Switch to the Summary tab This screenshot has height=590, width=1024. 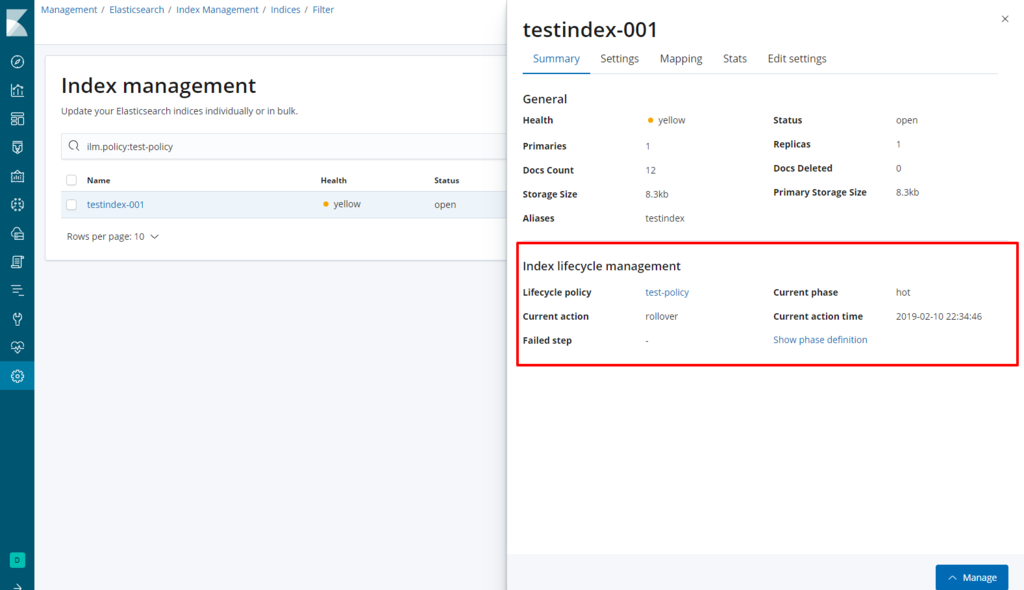tap(556, 59)
